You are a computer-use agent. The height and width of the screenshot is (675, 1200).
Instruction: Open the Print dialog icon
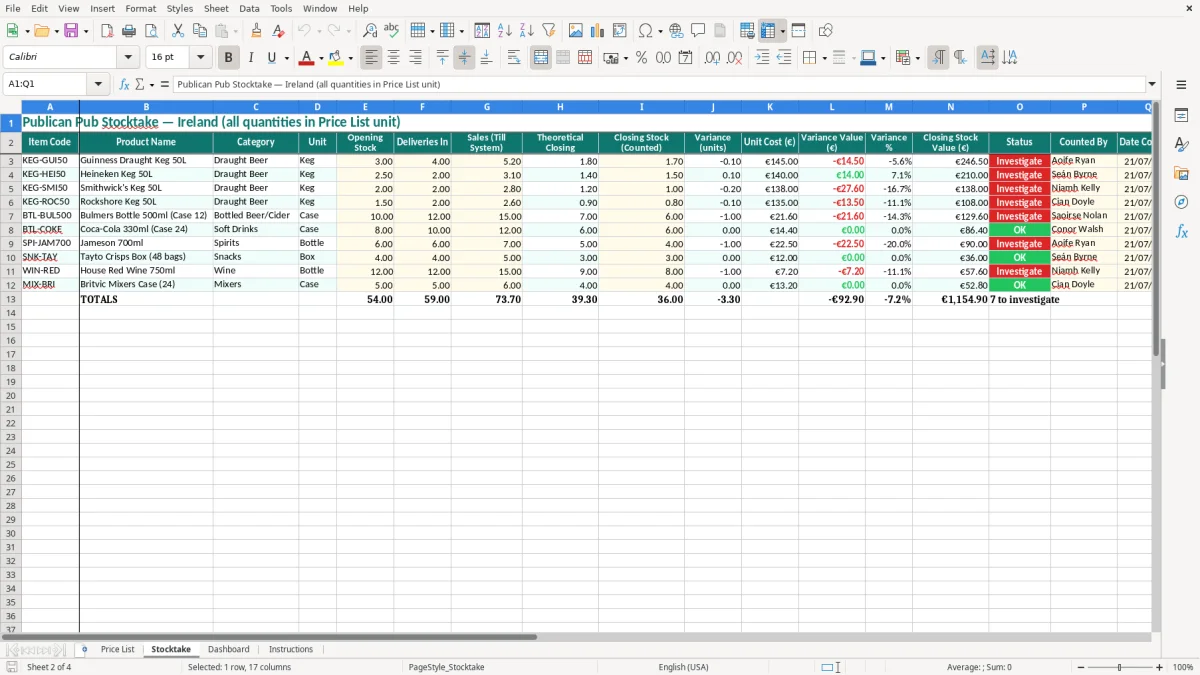pos(129,31)
